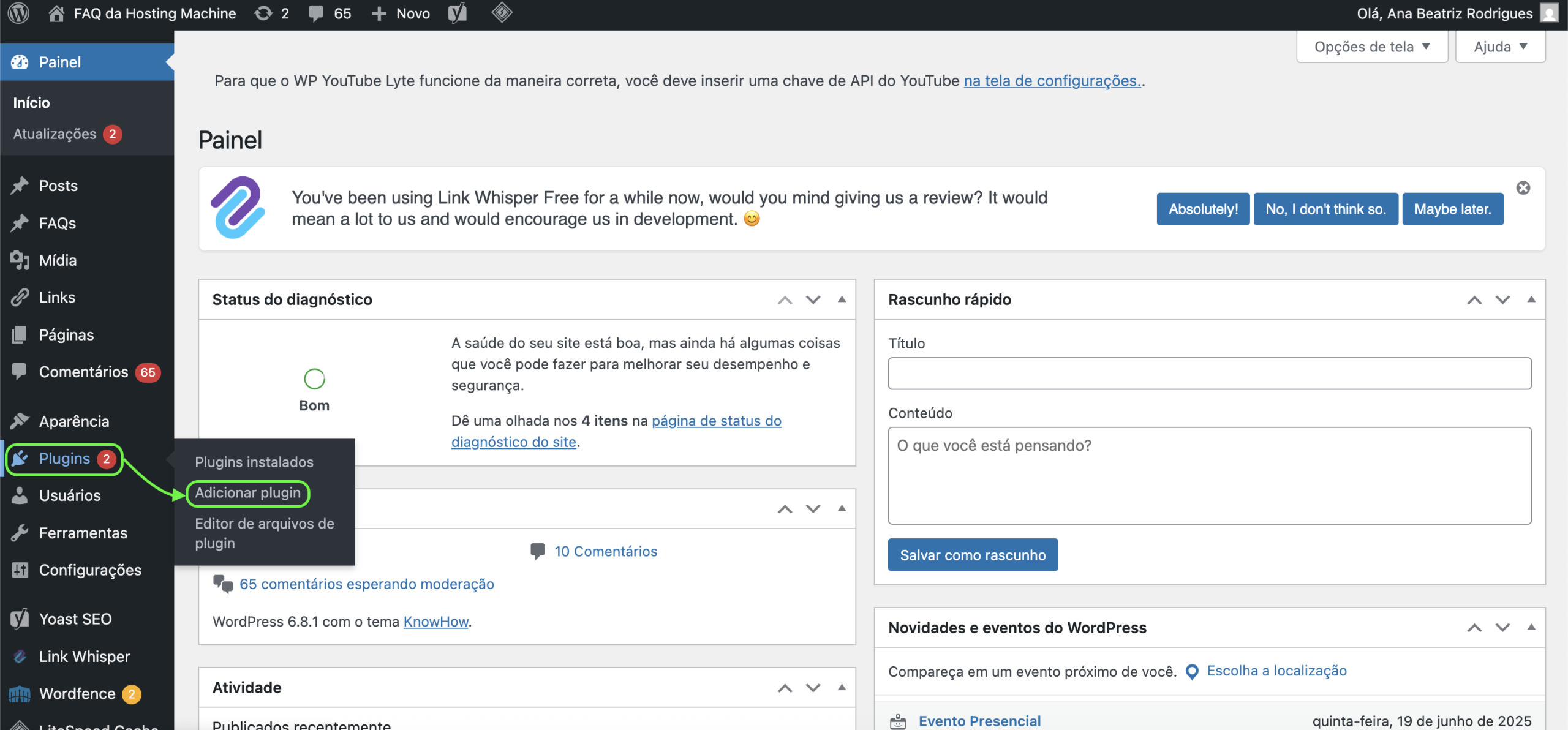Expand the Opções de tela dropdown

[1372, 47]
